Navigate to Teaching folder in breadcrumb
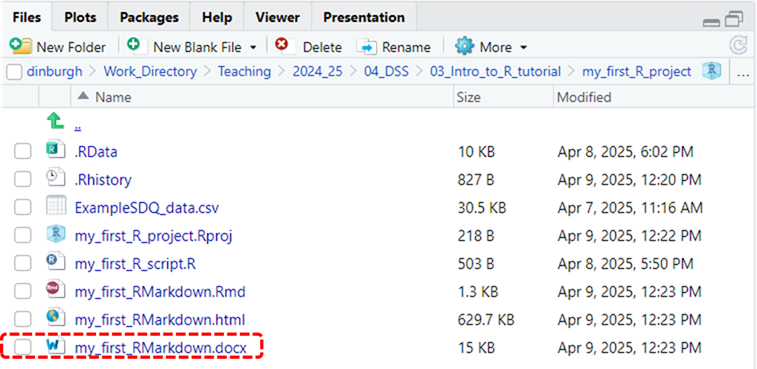 (x=244, y=71)
